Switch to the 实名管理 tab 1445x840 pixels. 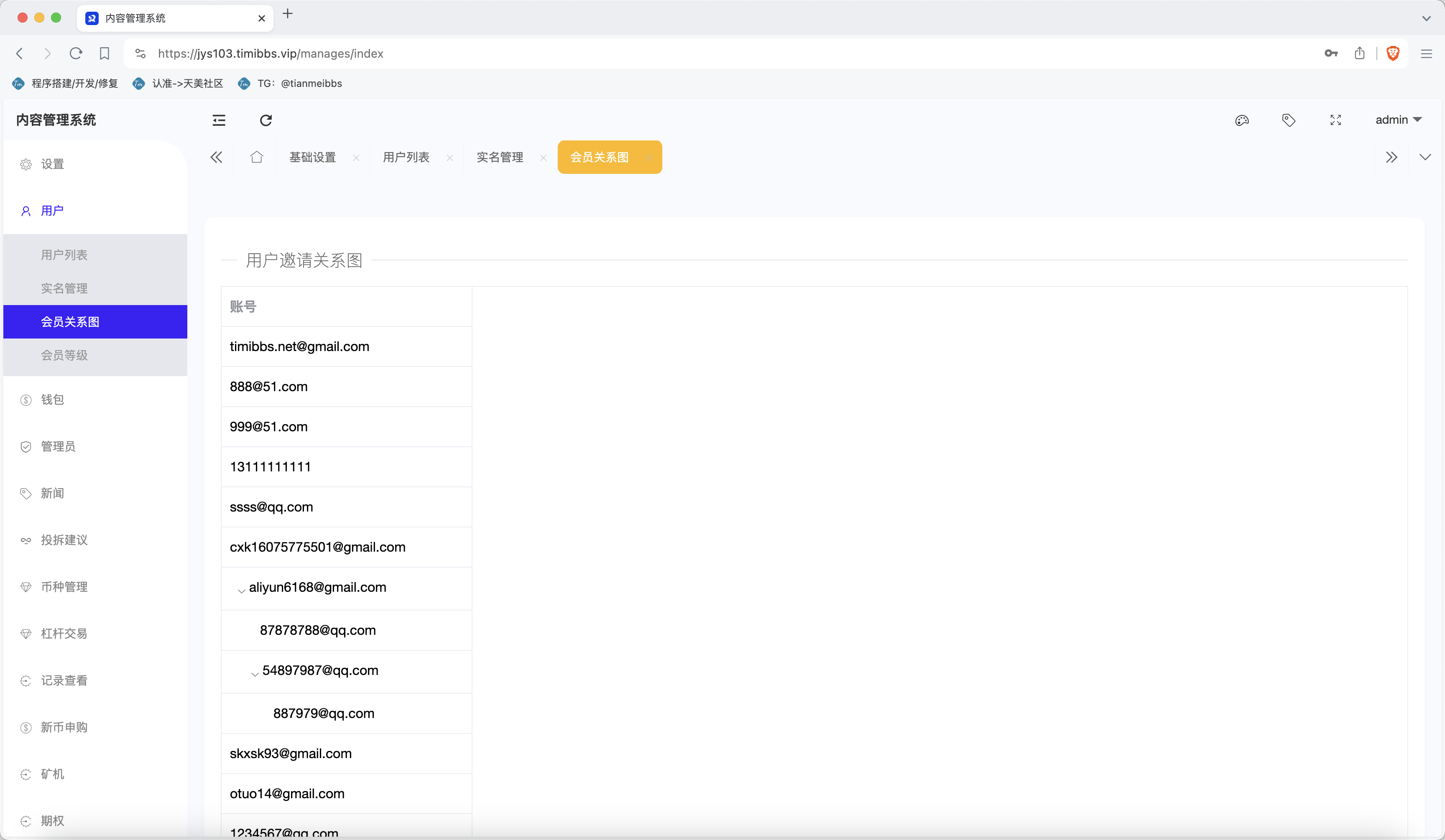click(x=500, y=157)
